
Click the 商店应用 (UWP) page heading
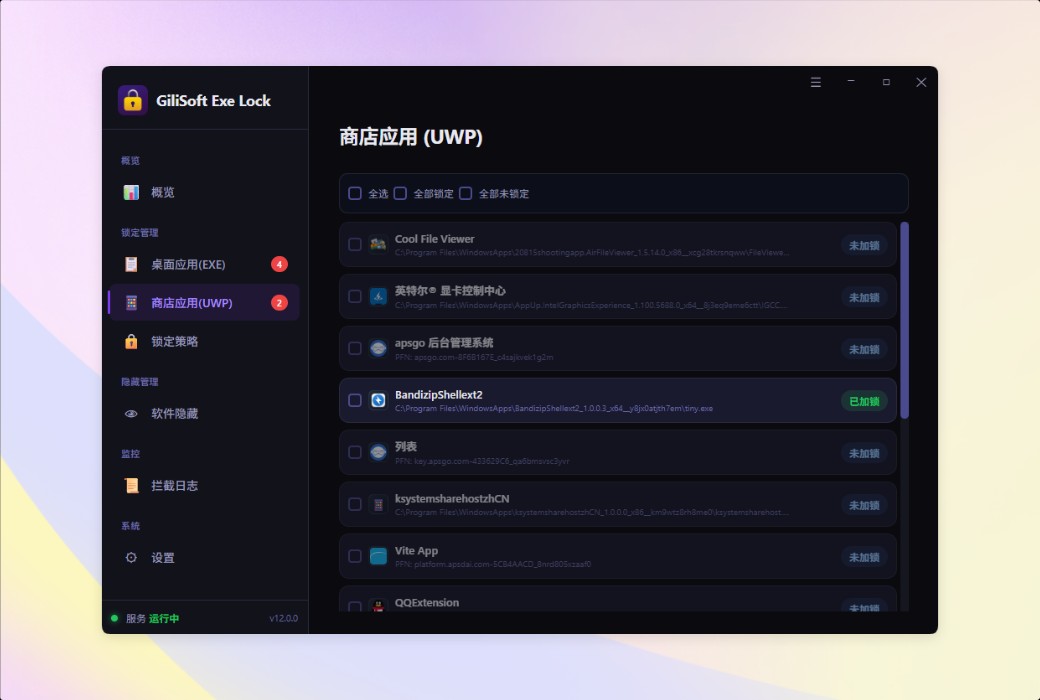click(x=411, y=137)
